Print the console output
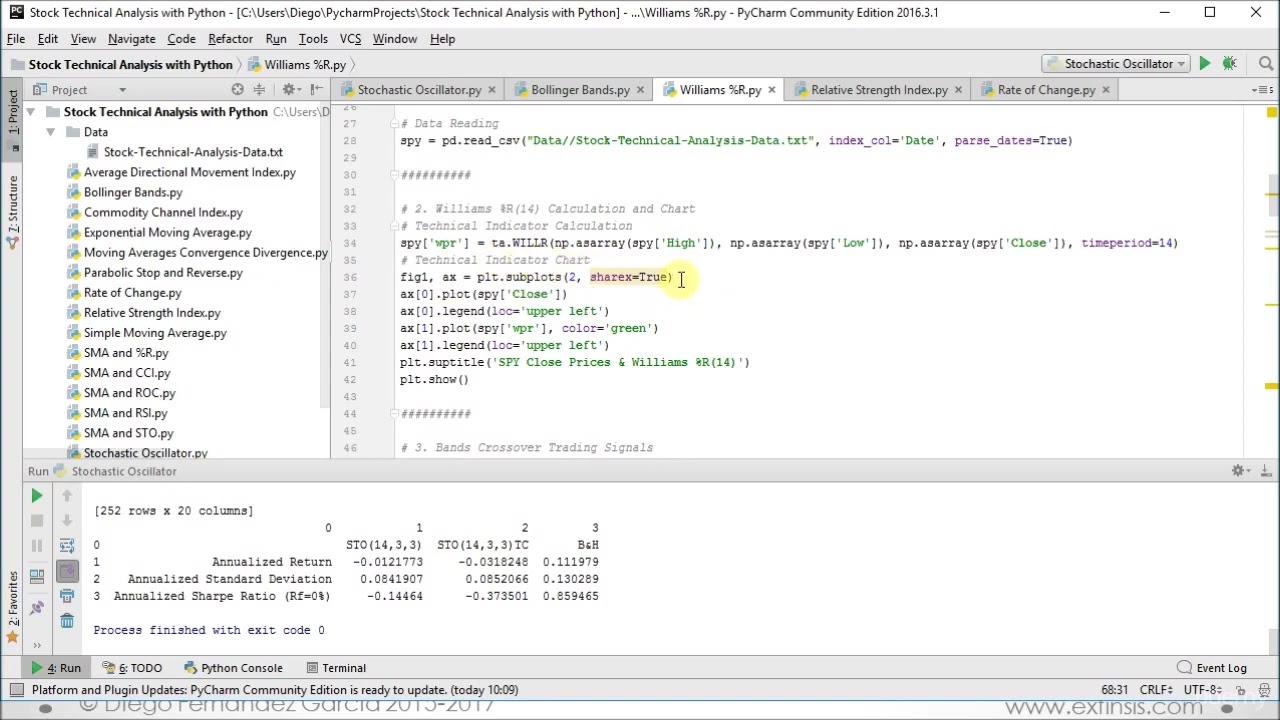The width and height of the screenshot is (1280, 720). click(67, 596)
